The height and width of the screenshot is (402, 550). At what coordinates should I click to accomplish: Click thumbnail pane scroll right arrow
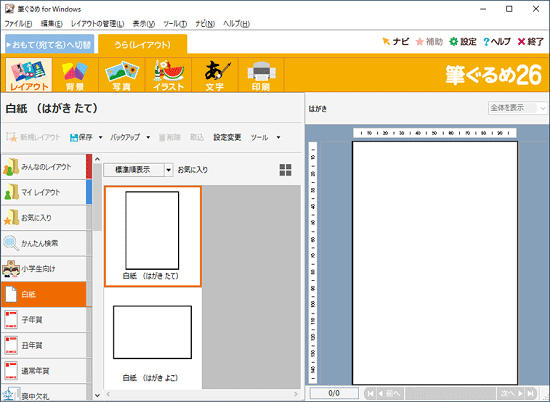296,394
